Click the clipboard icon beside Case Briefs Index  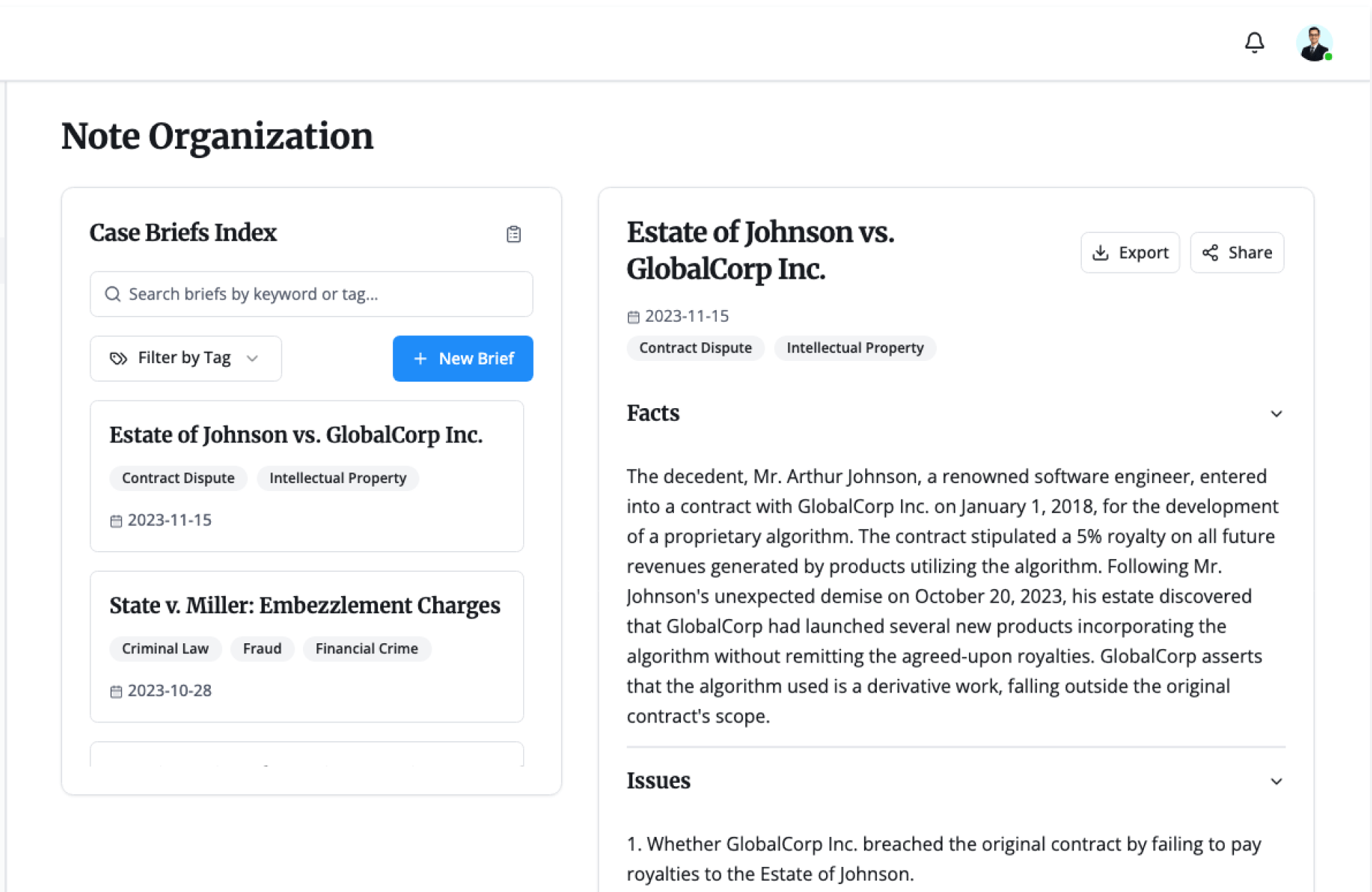513,234
